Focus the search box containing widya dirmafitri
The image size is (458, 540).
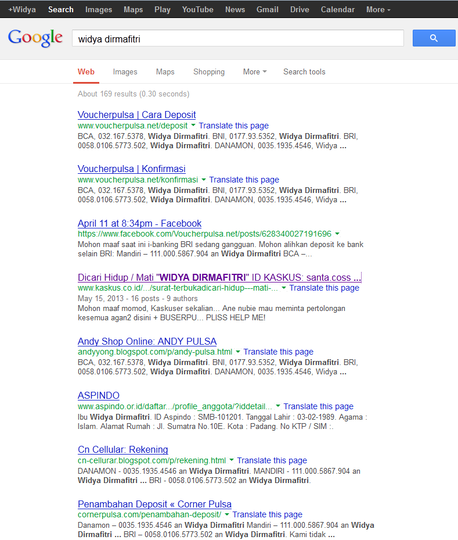[x=238, y=38]
